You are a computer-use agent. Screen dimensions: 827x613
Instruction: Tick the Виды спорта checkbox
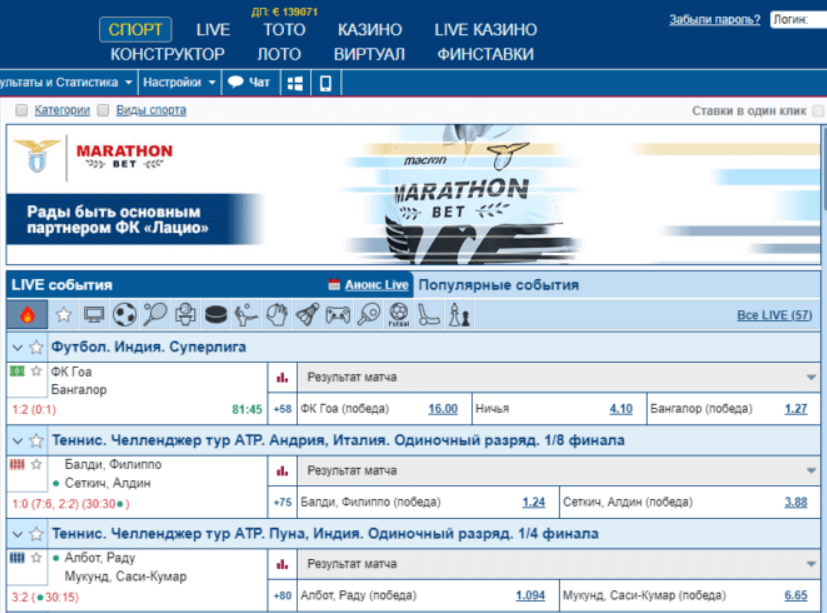[x=103, y=110]
